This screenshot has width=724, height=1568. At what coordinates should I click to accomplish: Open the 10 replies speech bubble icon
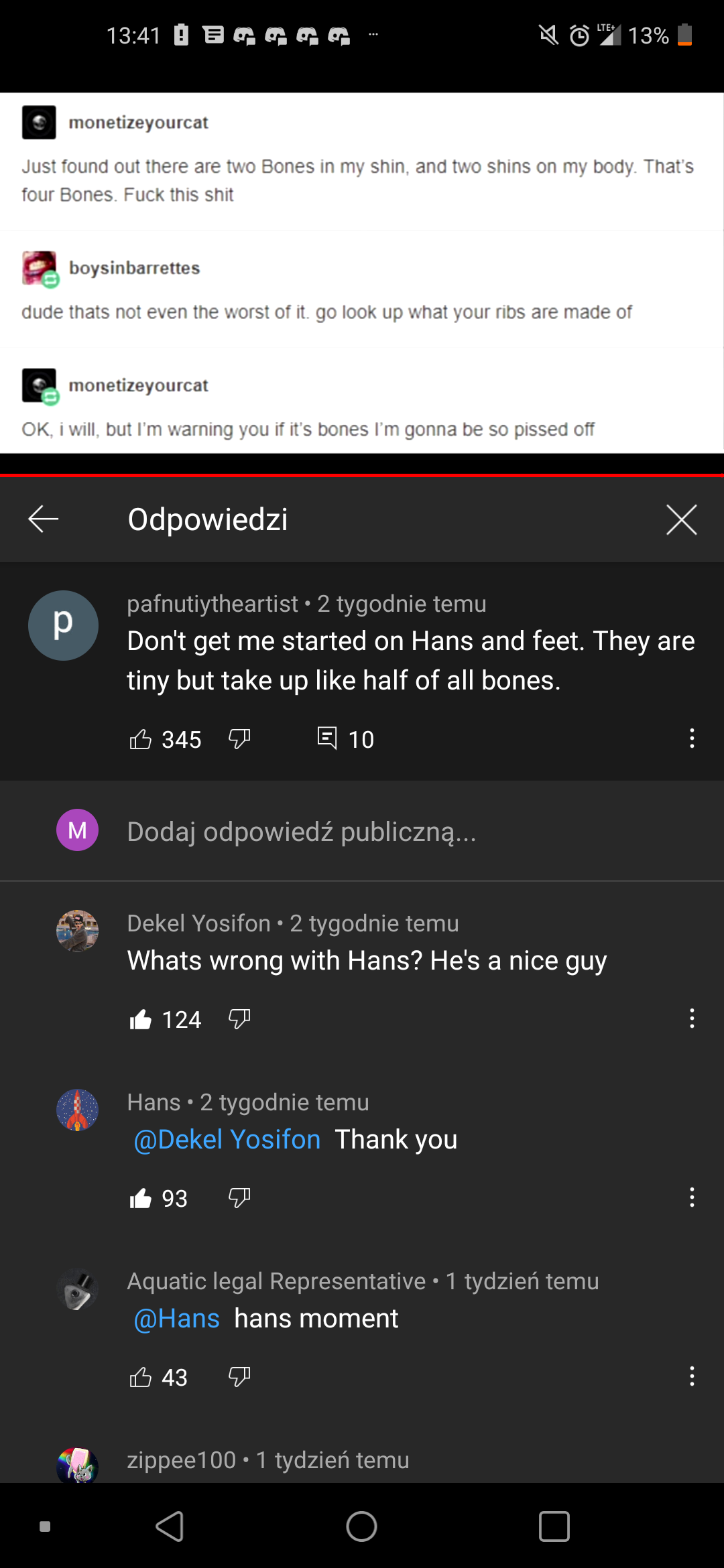[327, 738]
